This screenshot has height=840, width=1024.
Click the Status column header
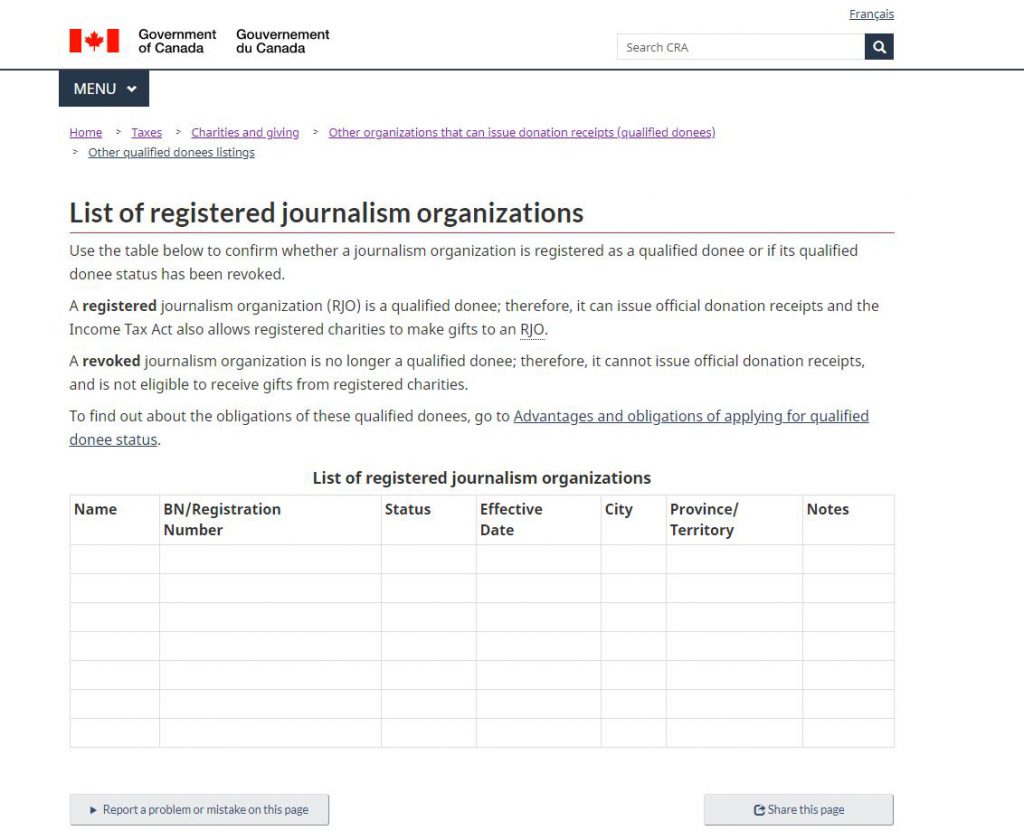click(x=407, y=509)
